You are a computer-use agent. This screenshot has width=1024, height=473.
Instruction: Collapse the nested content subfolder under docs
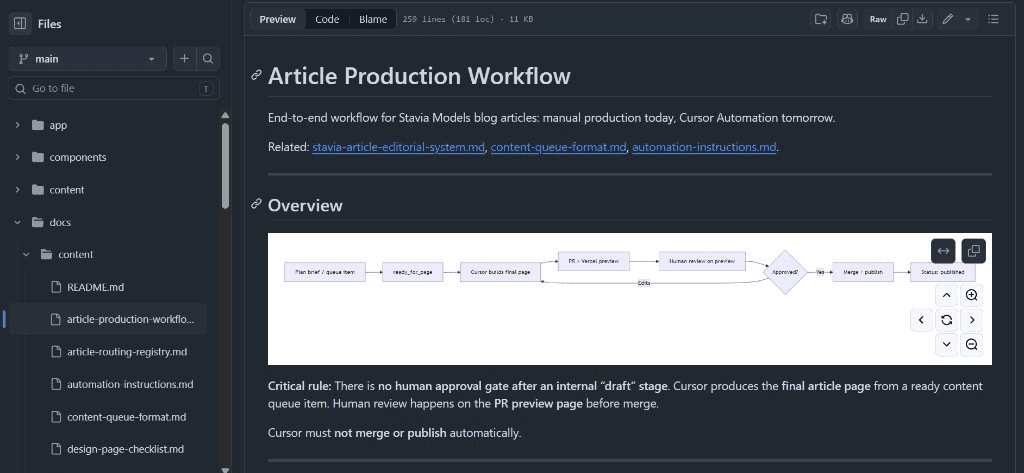pos(26,255)
